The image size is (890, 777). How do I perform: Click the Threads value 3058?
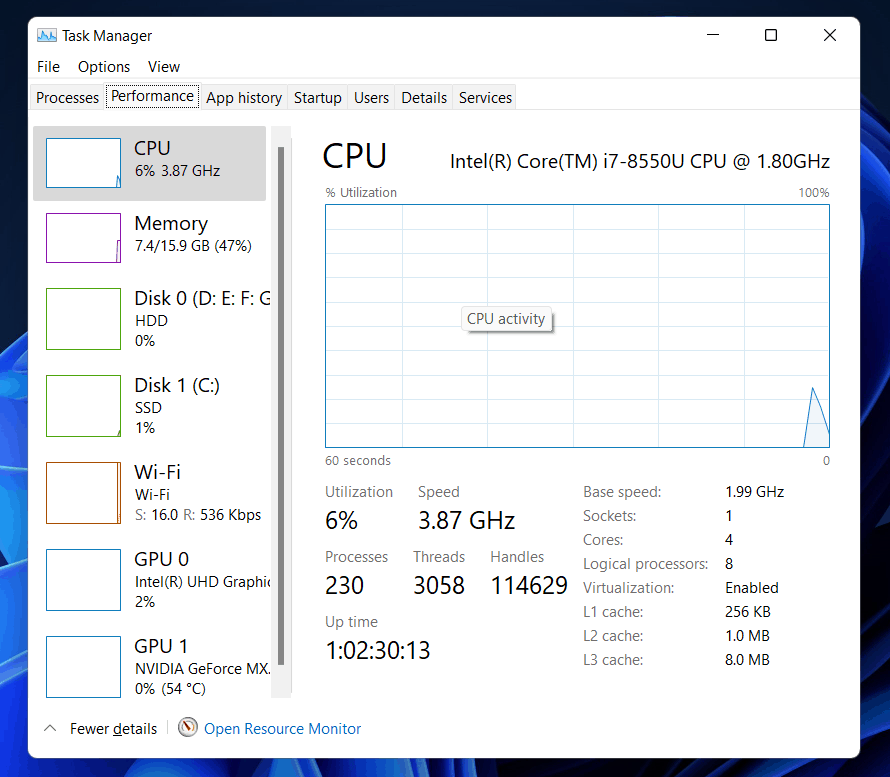tap(439, 585)
